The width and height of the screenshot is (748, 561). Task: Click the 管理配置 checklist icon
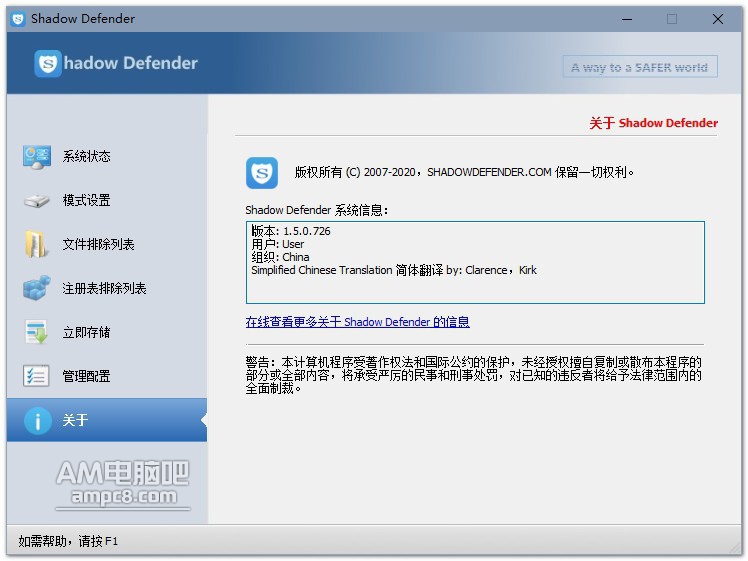(x=36, y=375)
